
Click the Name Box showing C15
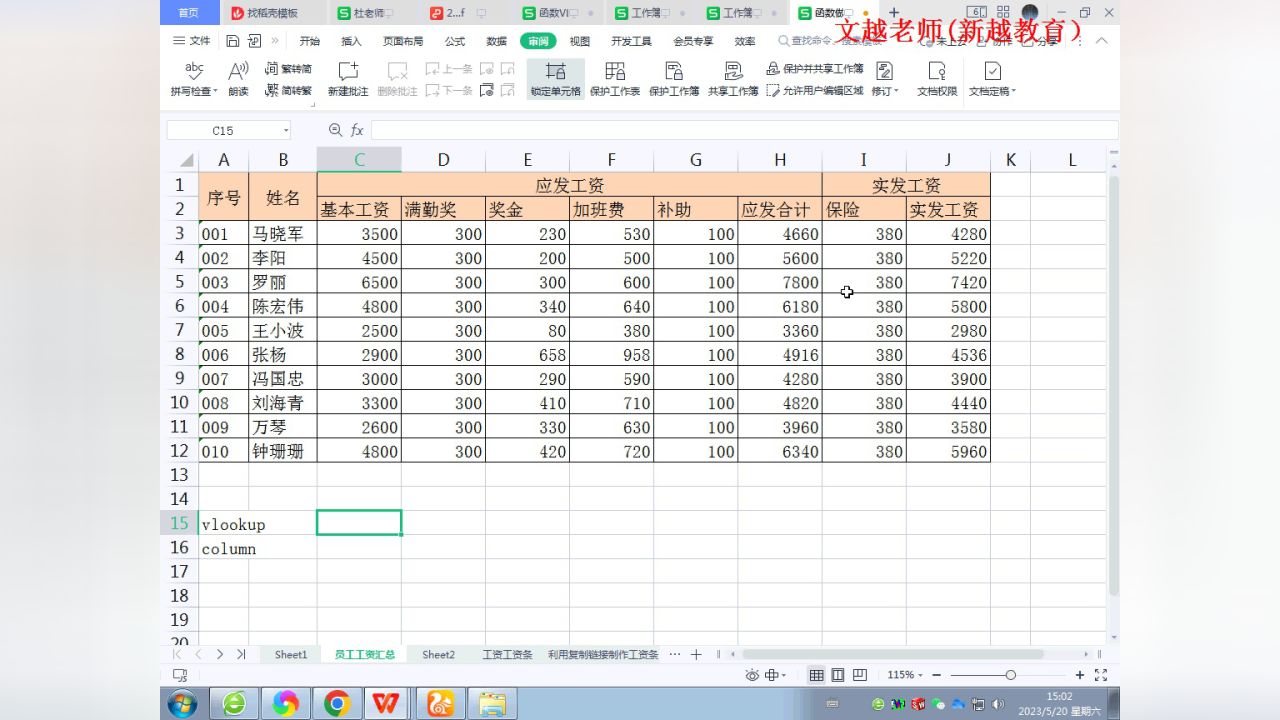223,130
